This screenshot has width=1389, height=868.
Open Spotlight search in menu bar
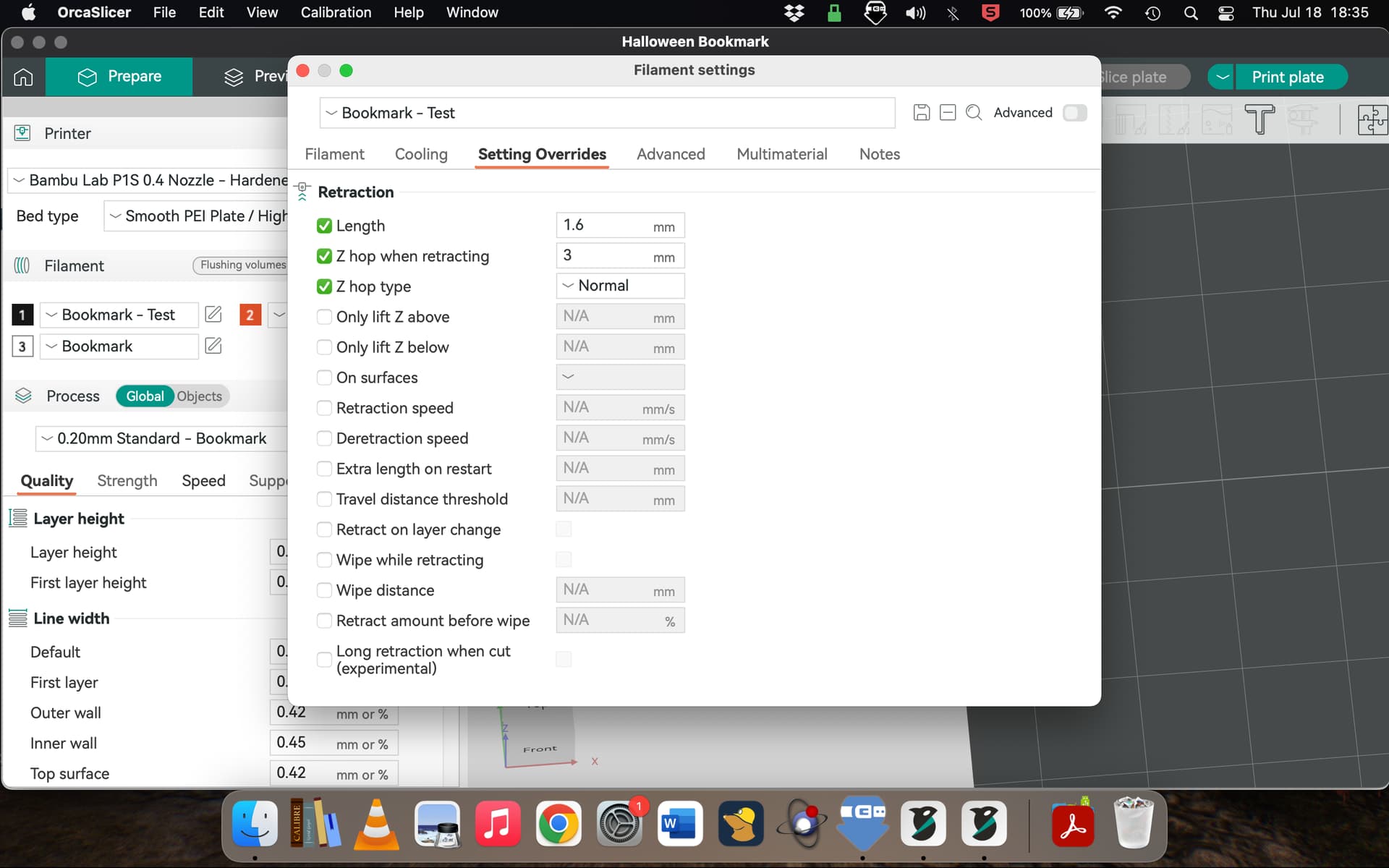pyautogui.click(x=1191, y=12)
